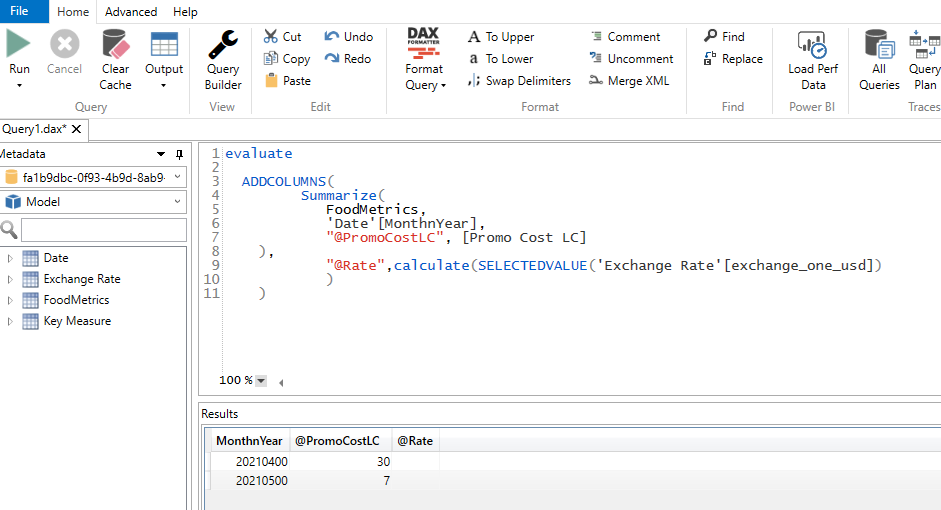Load Power BI Perf Data

813,60
